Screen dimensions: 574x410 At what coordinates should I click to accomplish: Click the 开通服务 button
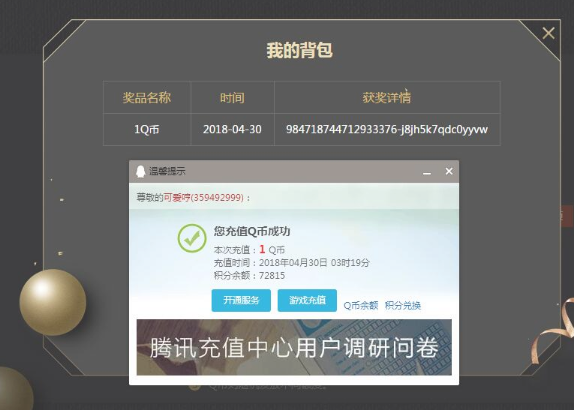(241, 301)
